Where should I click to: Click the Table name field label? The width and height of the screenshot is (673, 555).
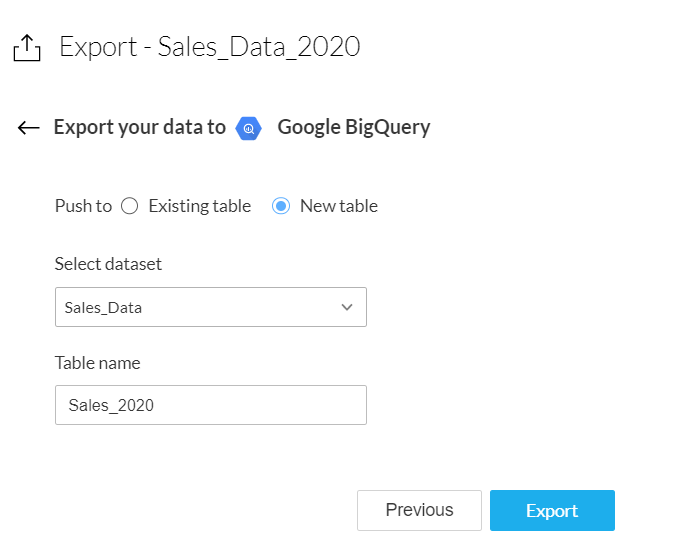tap(97, 363)
